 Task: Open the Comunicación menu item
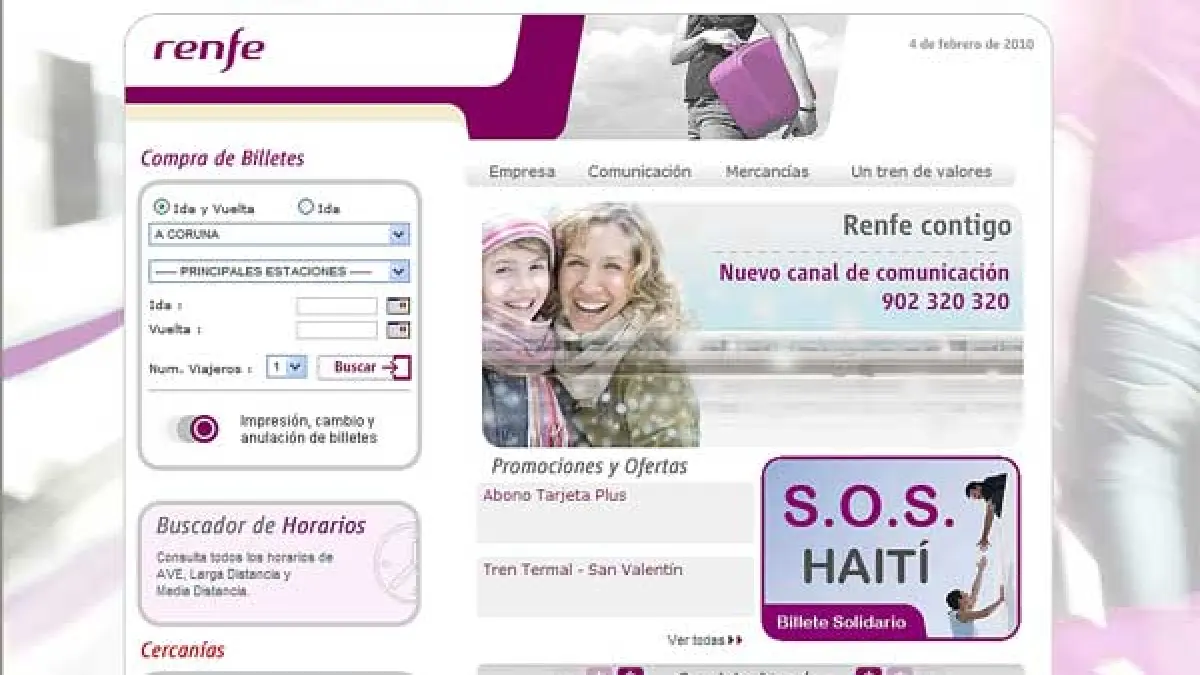pos(639,172)
